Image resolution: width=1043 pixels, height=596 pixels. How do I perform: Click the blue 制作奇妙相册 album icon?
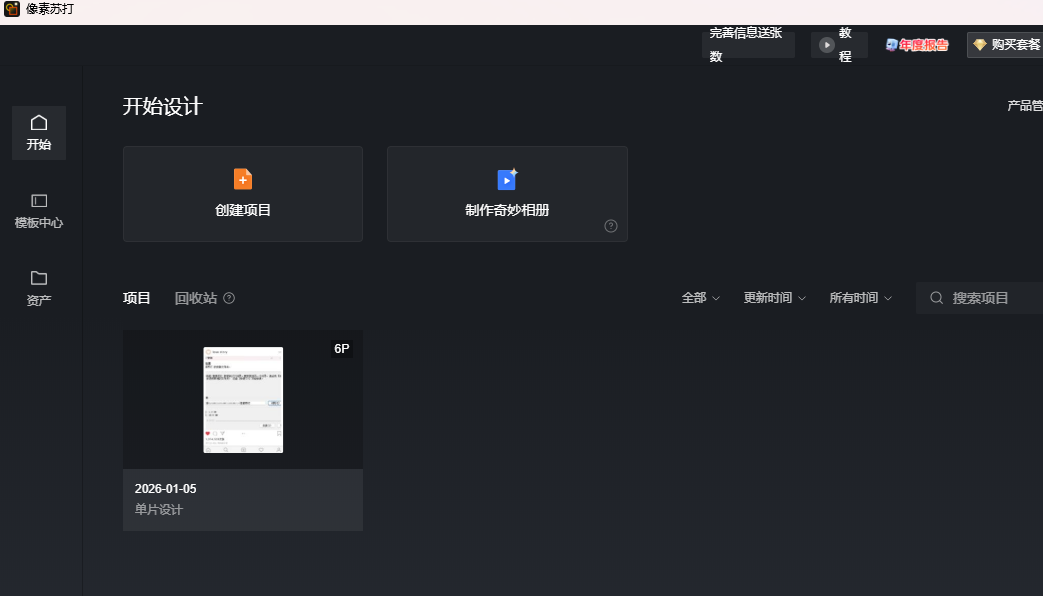pos(507,179)
